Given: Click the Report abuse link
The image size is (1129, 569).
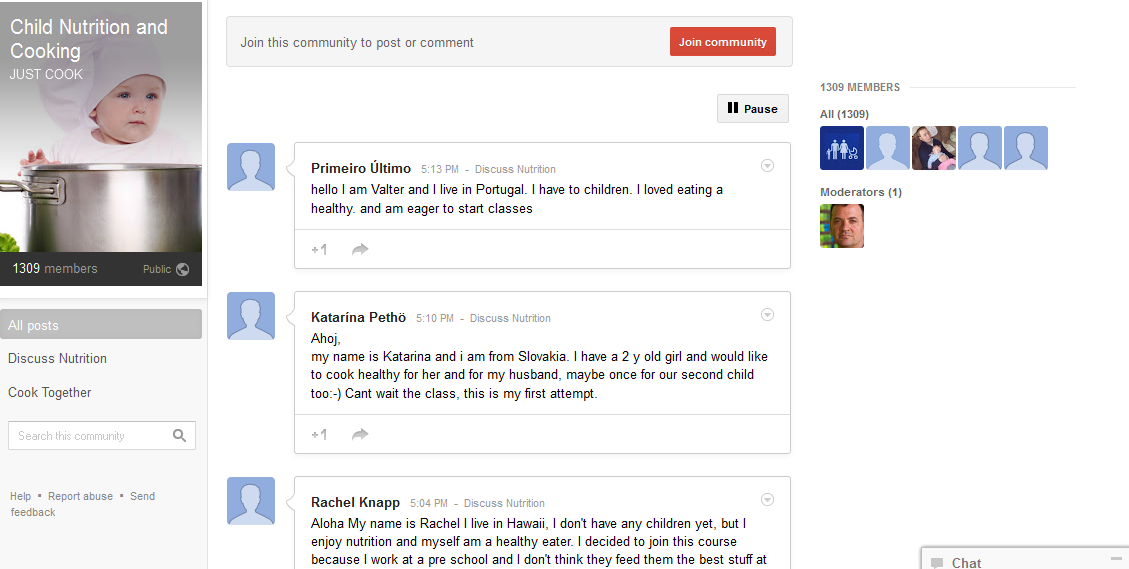Looking at the screenshot, I should tap(80, 496).
